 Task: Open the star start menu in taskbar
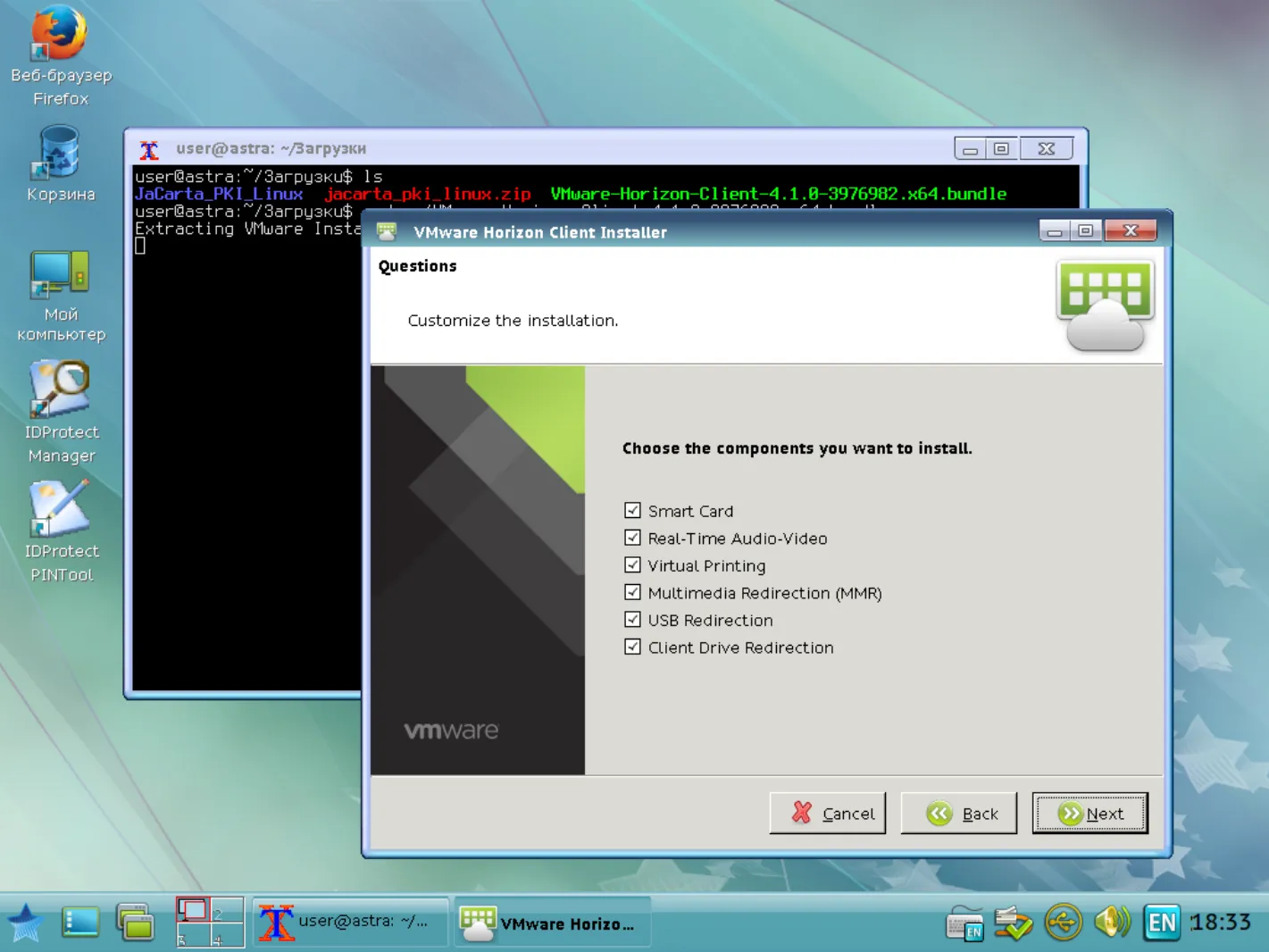point(25,923)
